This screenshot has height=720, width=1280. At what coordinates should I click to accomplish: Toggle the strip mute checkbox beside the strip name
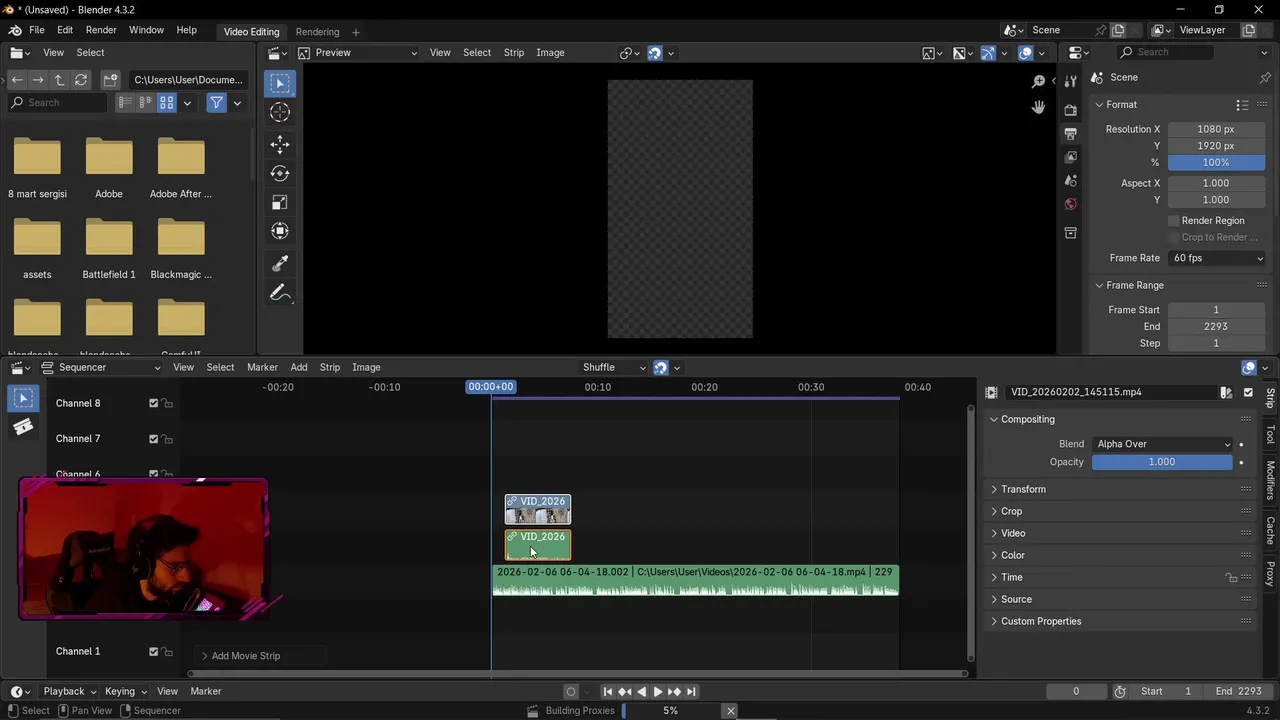pos(1248,392)
